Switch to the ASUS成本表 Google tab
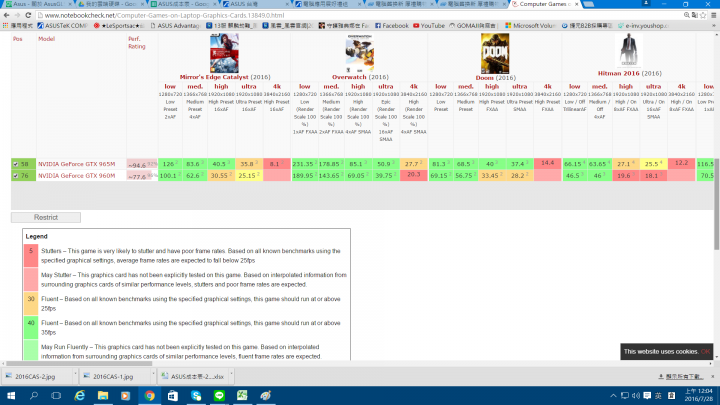This screenshot has height=405, width=720. 184,4
